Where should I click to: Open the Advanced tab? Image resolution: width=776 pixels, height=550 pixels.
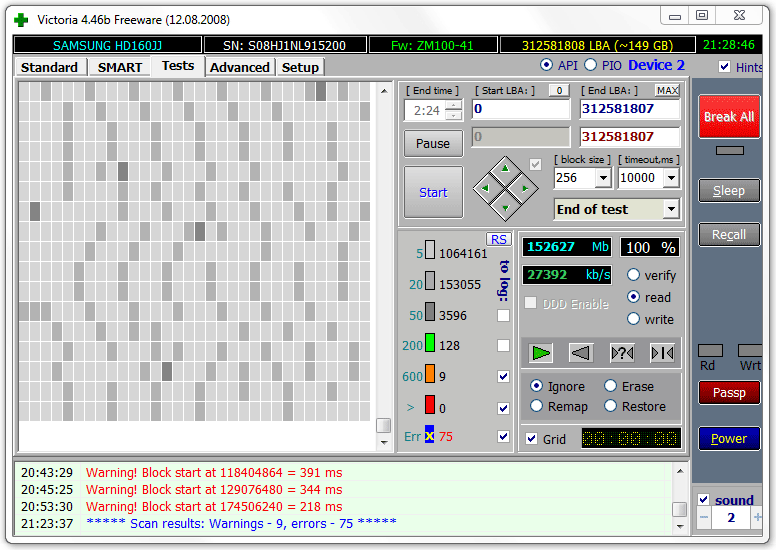click(240, 67)
